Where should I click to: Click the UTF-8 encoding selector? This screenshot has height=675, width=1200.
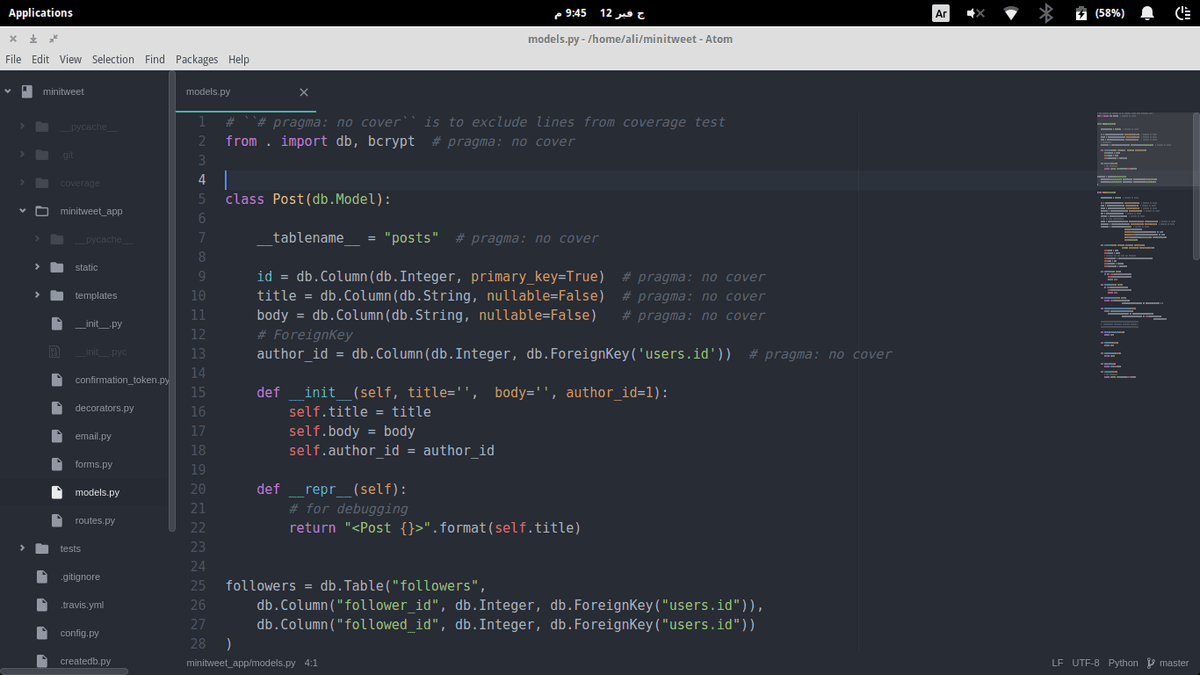(1085, 663)
